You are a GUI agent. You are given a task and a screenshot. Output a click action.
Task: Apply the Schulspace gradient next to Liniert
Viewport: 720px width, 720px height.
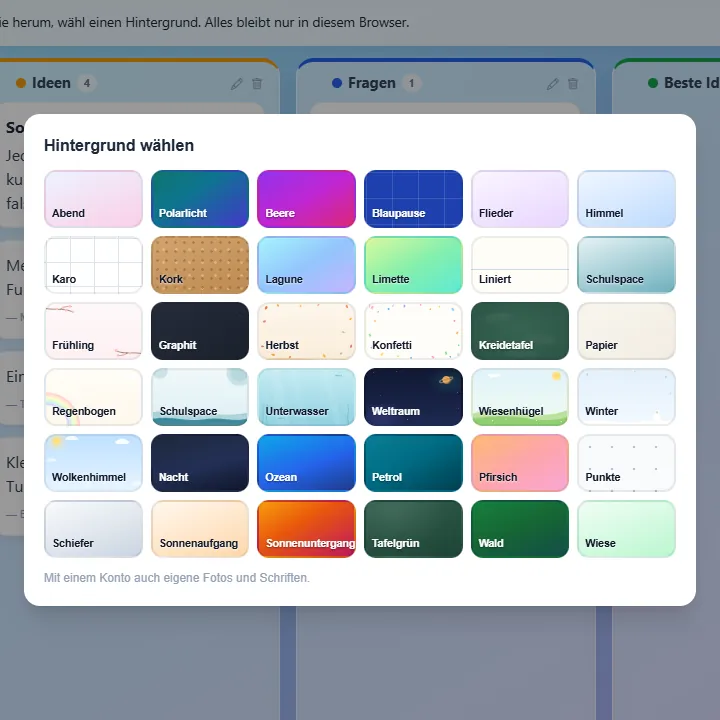tap(626, 265)
